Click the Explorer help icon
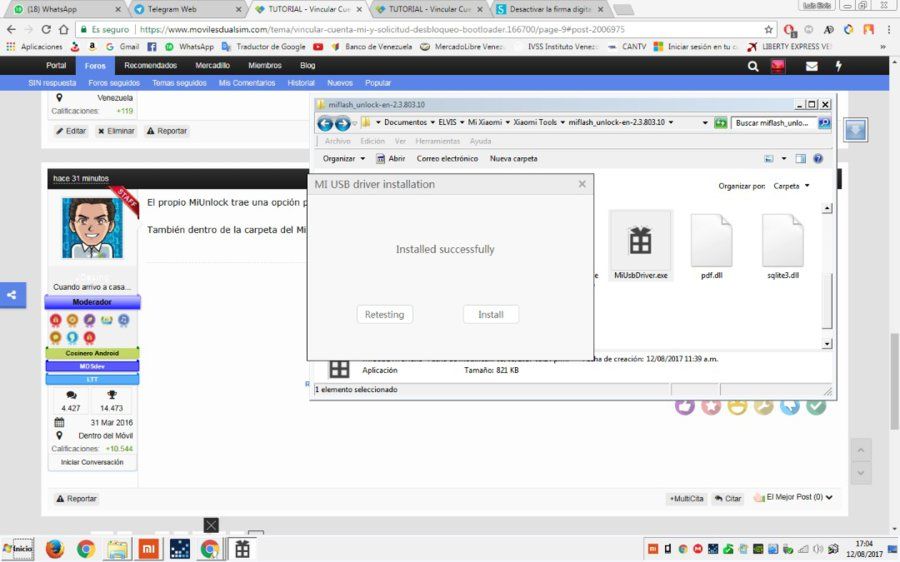This screenshot has height=562, width=900. click(x=818, y=158)
